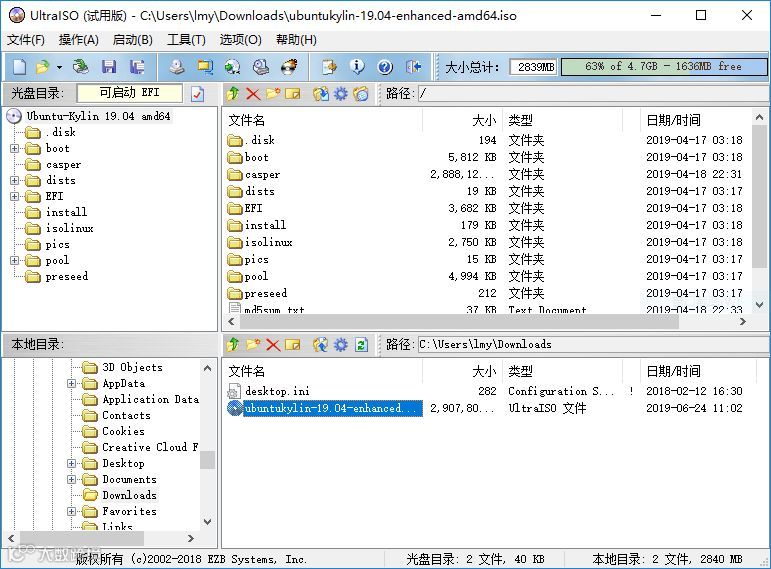Image resolution: width=771 pixels, height=569 pixels.
Task: Create new folder in disc image pane
Action: tap(273, 93)
